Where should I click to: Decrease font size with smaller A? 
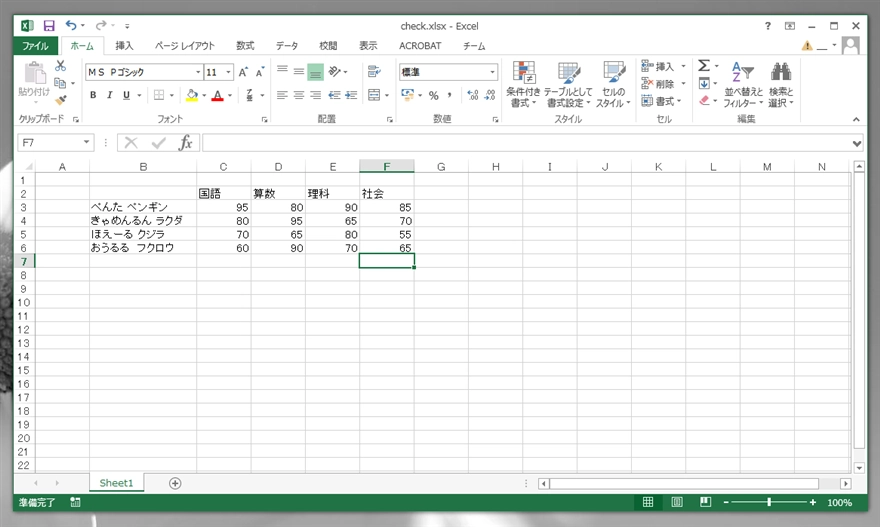[x=260, y=72]
